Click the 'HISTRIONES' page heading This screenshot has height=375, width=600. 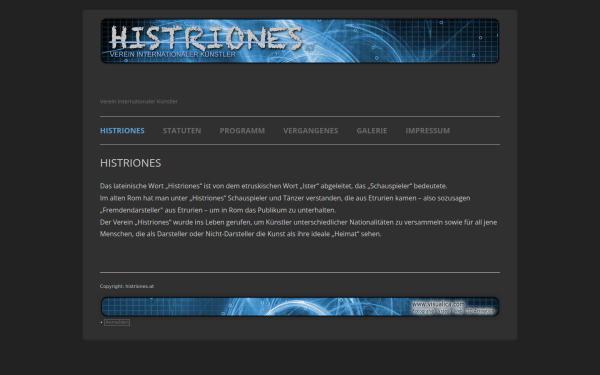pyautogui.click(x=130, y=163)
